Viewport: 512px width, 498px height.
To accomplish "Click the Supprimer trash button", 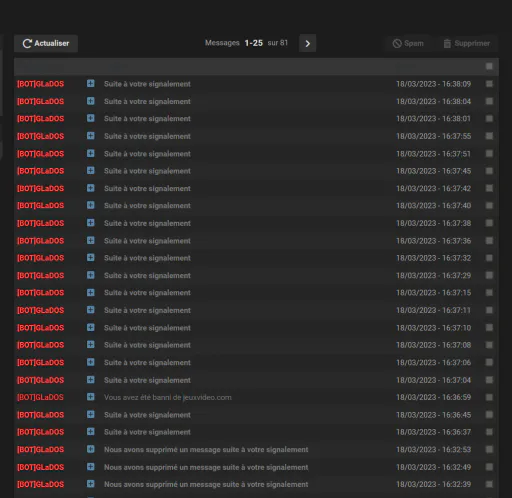I will click(467, 43).
